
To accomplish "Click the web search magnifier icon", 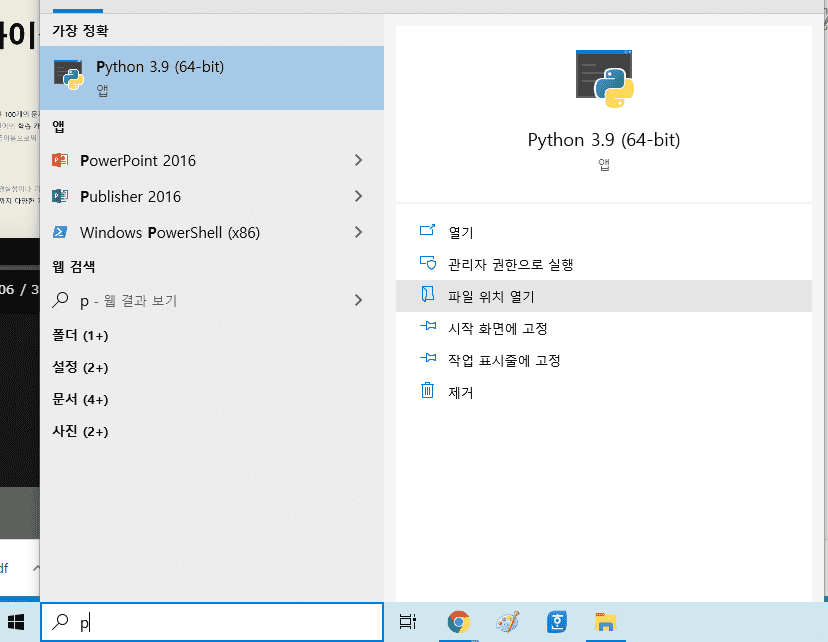I will pos(60,300).
